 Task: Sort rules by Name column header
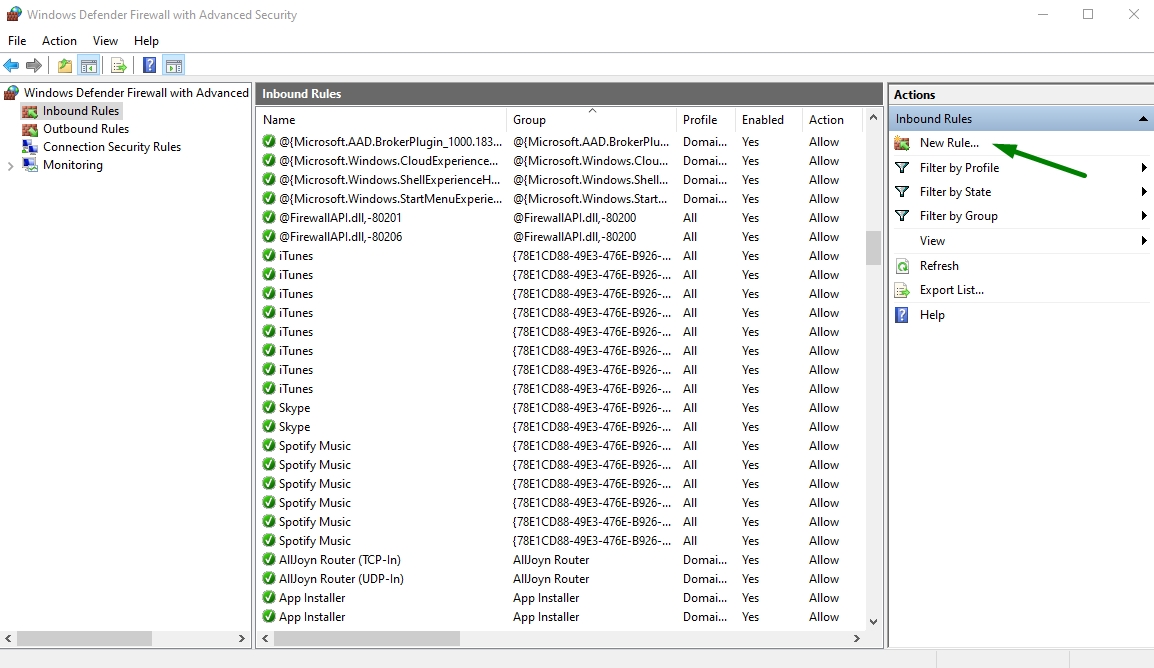tap(381, 120)
